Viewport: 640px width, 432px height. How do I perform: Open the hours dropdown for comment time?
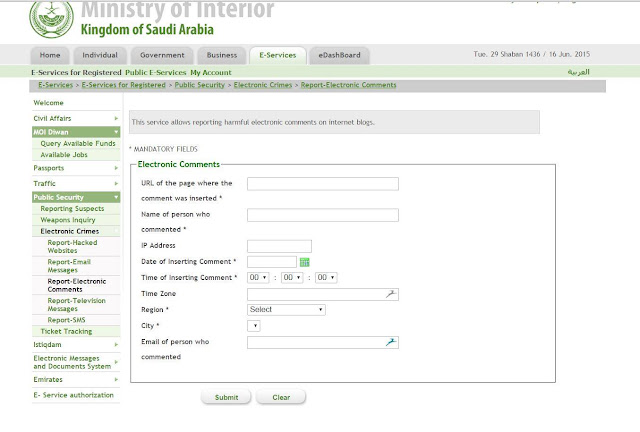[258, 278]
